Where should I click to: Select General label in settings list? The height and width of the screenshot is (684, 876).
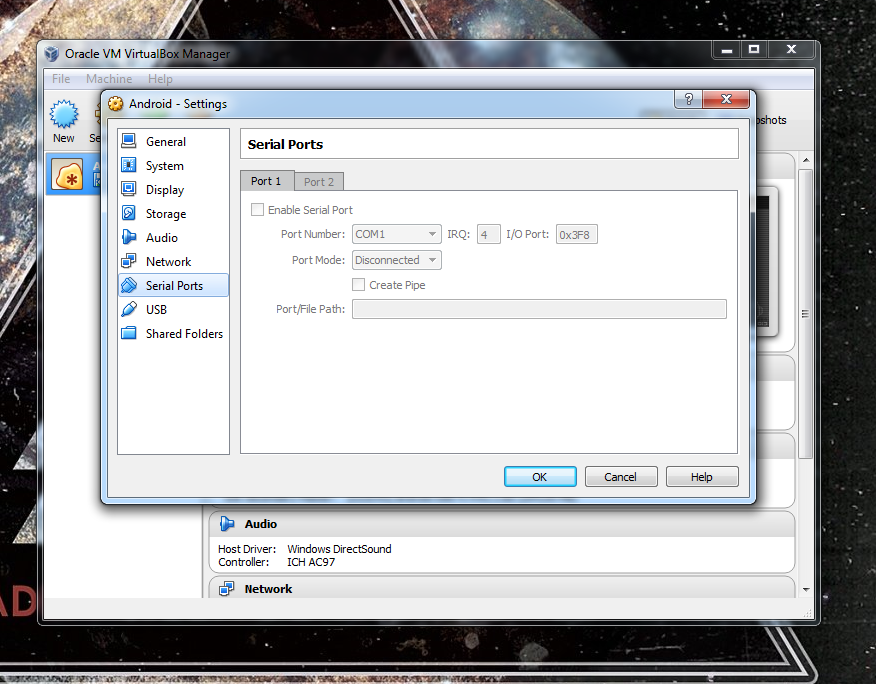pos(166,141)
